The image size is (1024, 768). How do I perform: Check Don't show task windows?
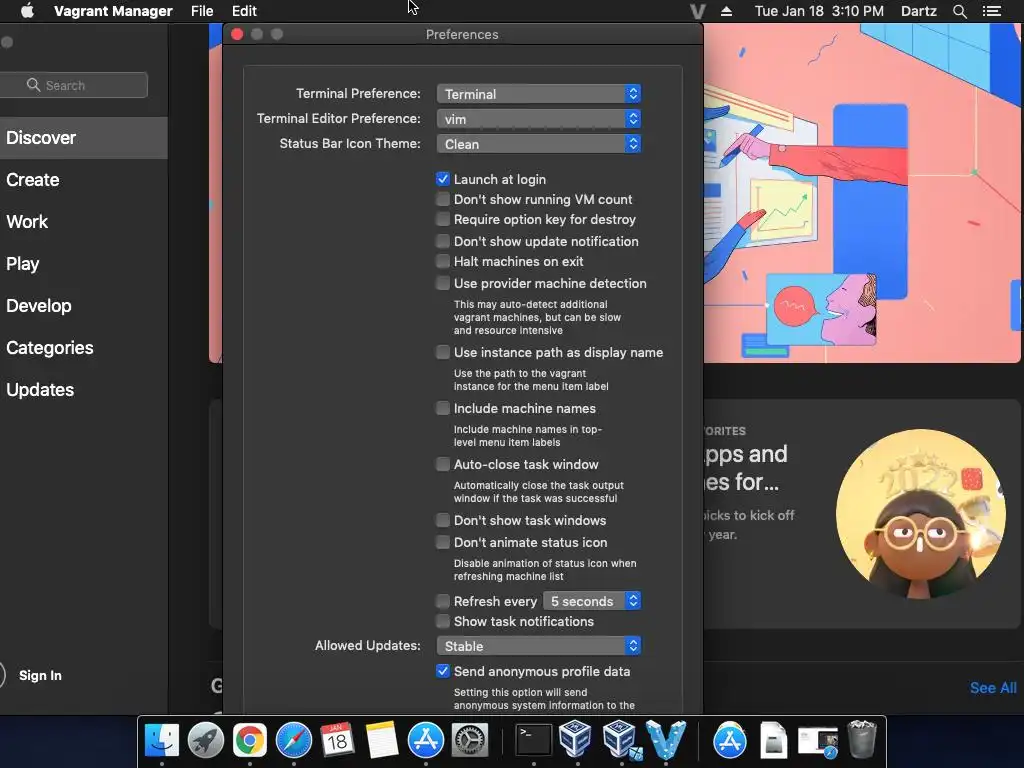click(443, 520)
